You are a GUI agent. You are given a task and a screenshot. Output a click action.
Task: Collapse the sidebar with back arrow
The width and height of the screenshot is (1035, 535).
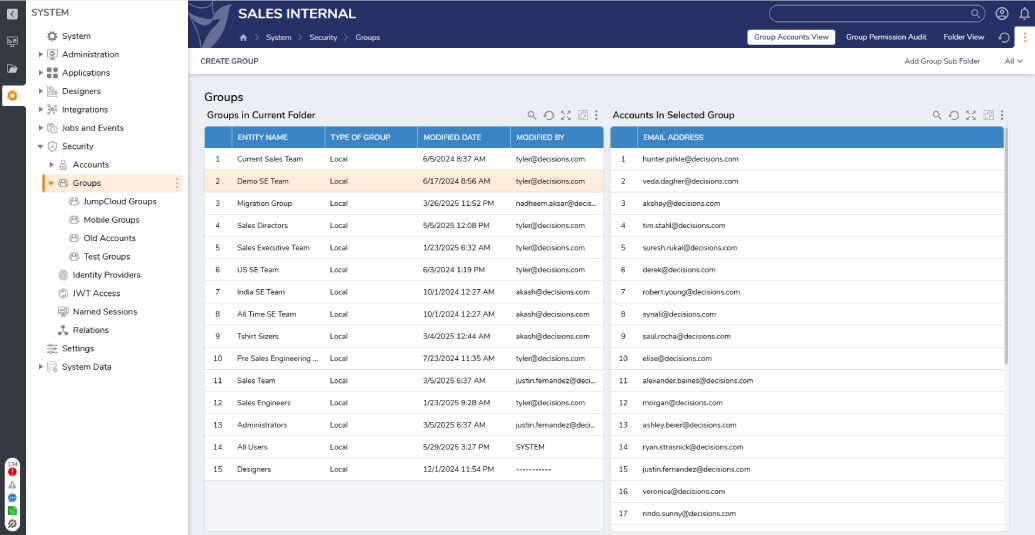pyautogui.click(x=12, y=13)
